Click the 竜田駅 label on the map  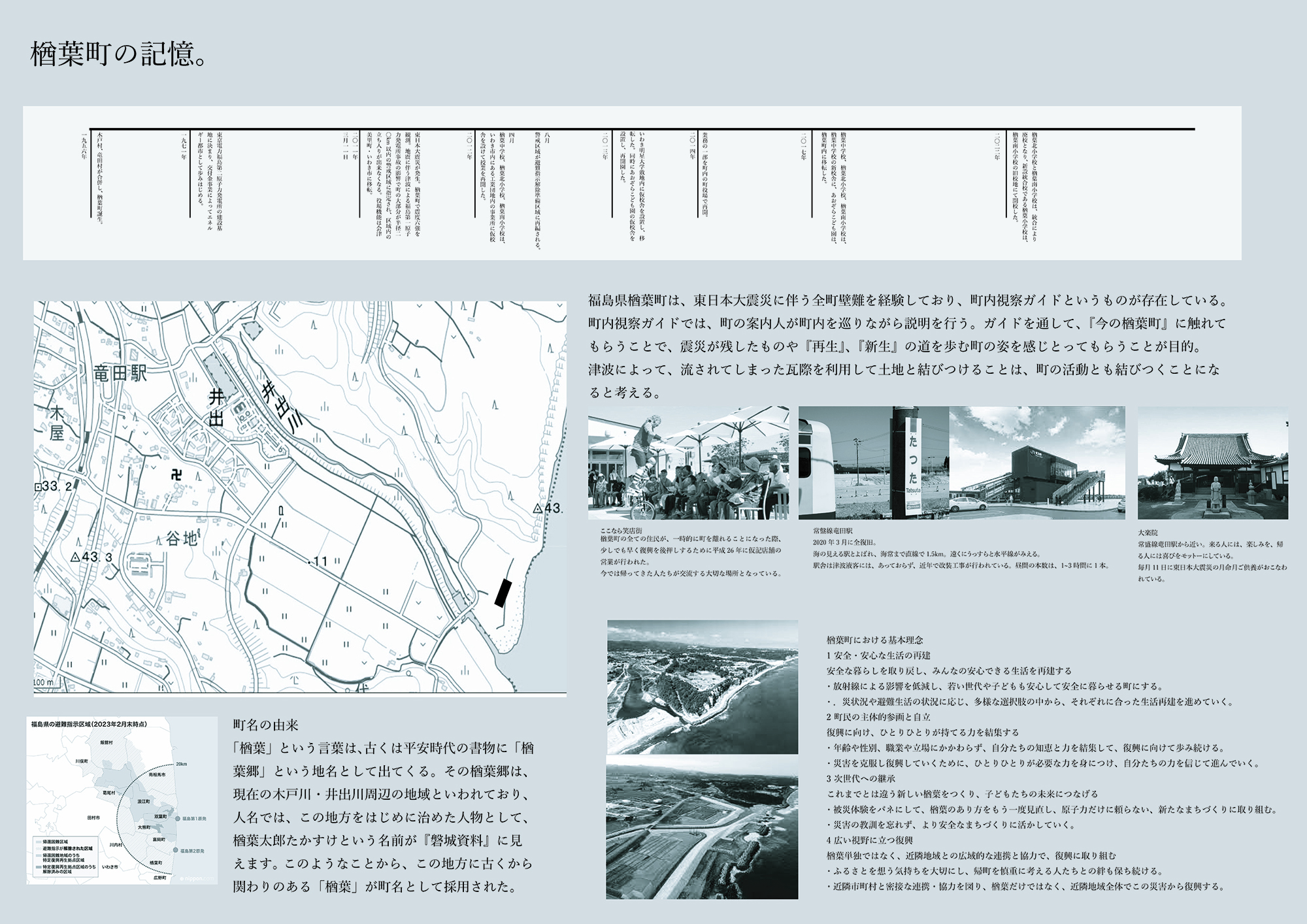[120, 374]
